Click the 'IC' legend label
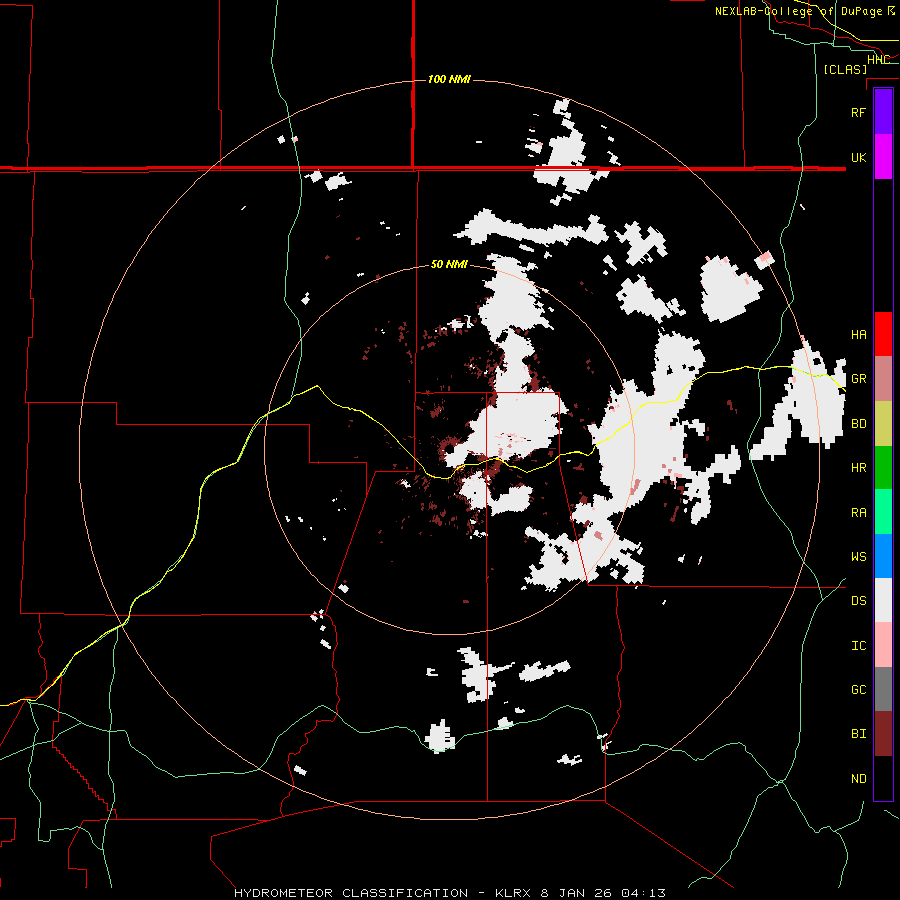This screenshot has height=900, width=900. [859, 646]
